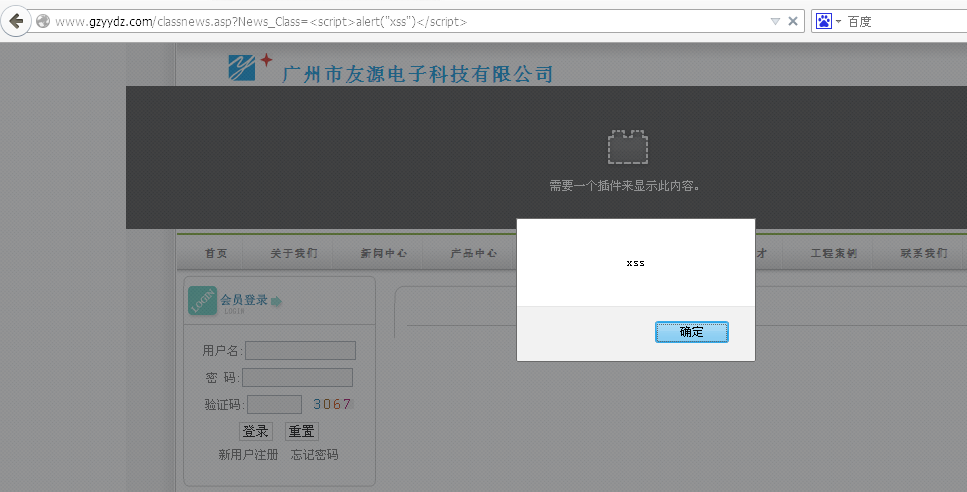The image size is (967, 492).
Task: Click the 密码 input field
Action: coord(297,377)
